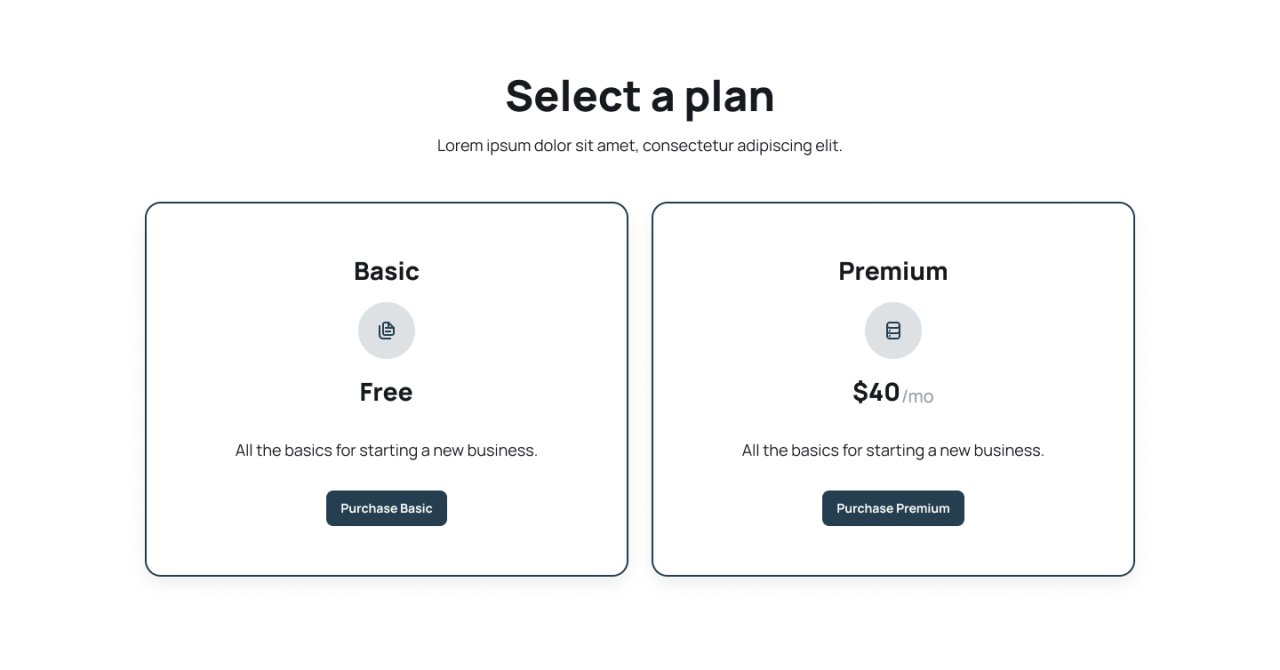Click the gap between the two plan cards
Screen dimensions: 1280x670
tap(640, 389)
